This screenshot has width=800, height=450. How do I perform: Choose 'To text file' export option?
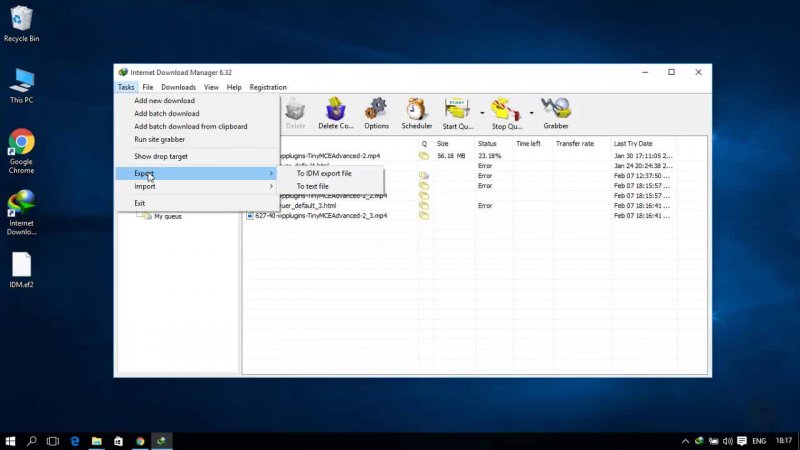click(312, 186)
